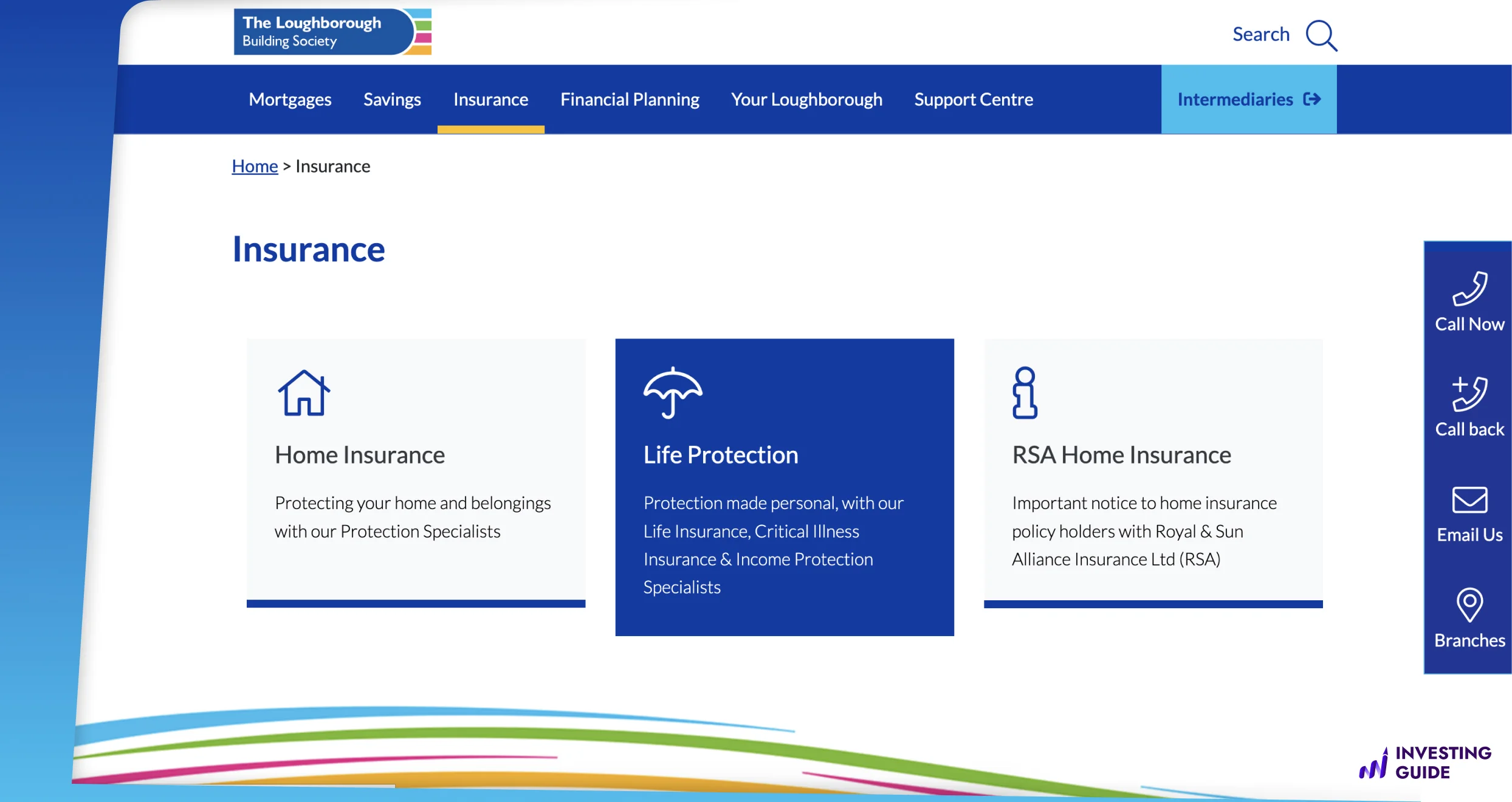Click the Home breadcrumb link
The height and width of the screenshot is (802, 1512).
coord(255,166)
